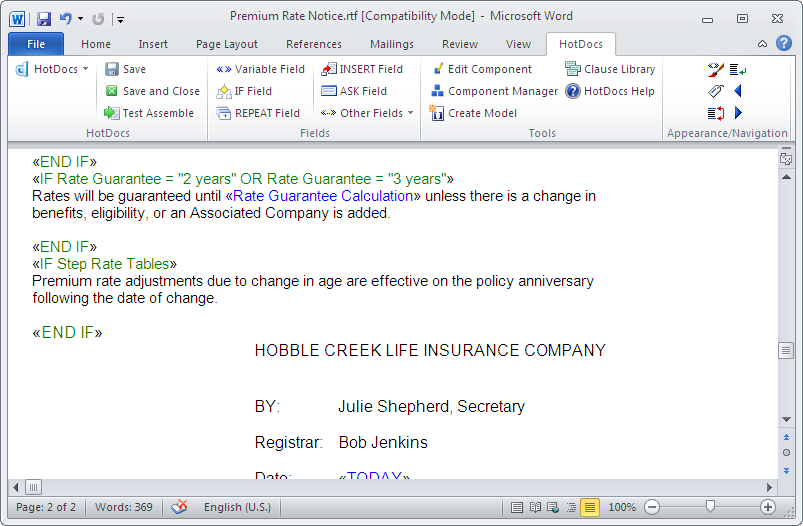Switch to the Home tab
This screenshot has width=803, height=526.
coord(96,44)
